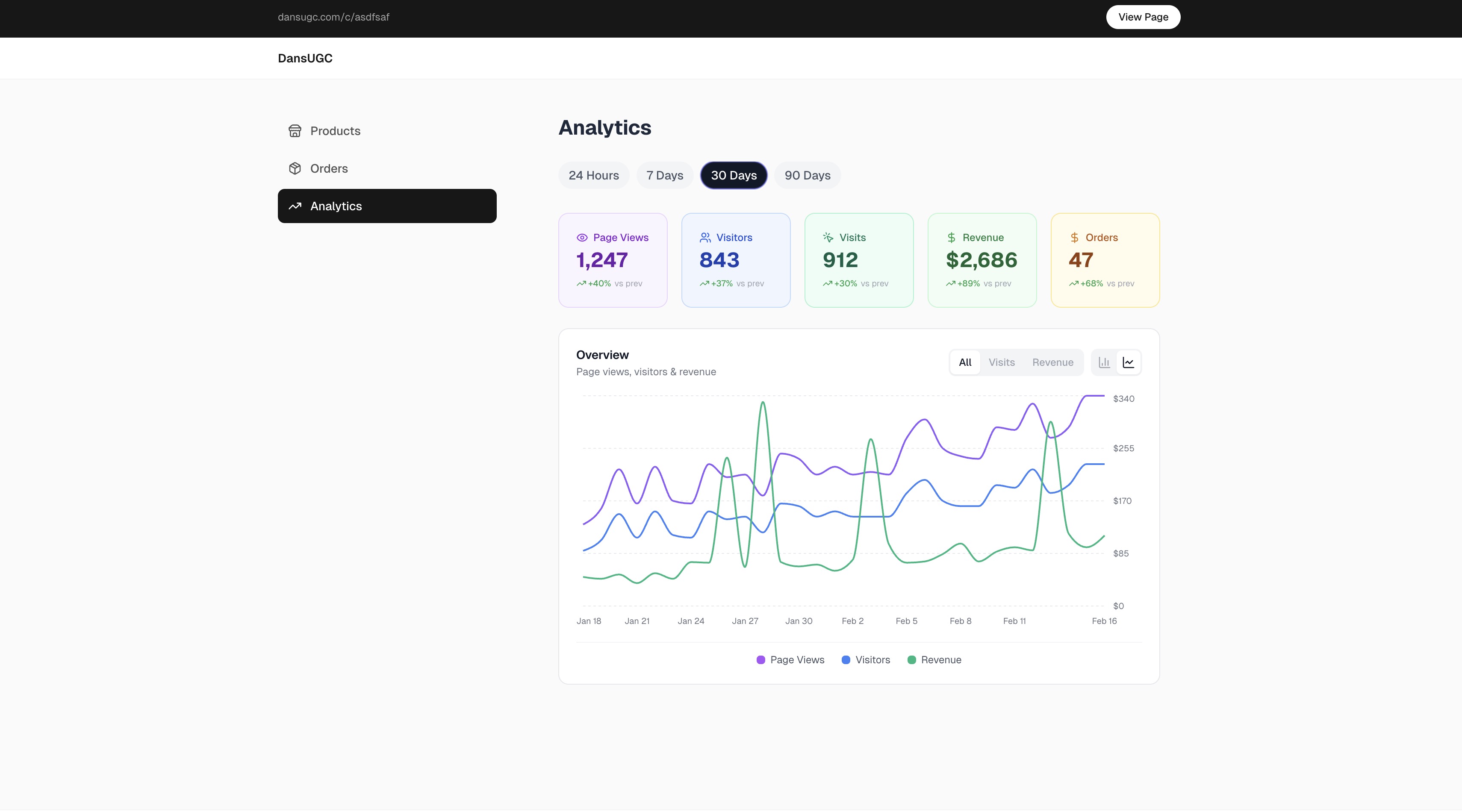1462x812 pixels.
Task: Click the eye icon on Page Views card
Action: tap(582, 237)
